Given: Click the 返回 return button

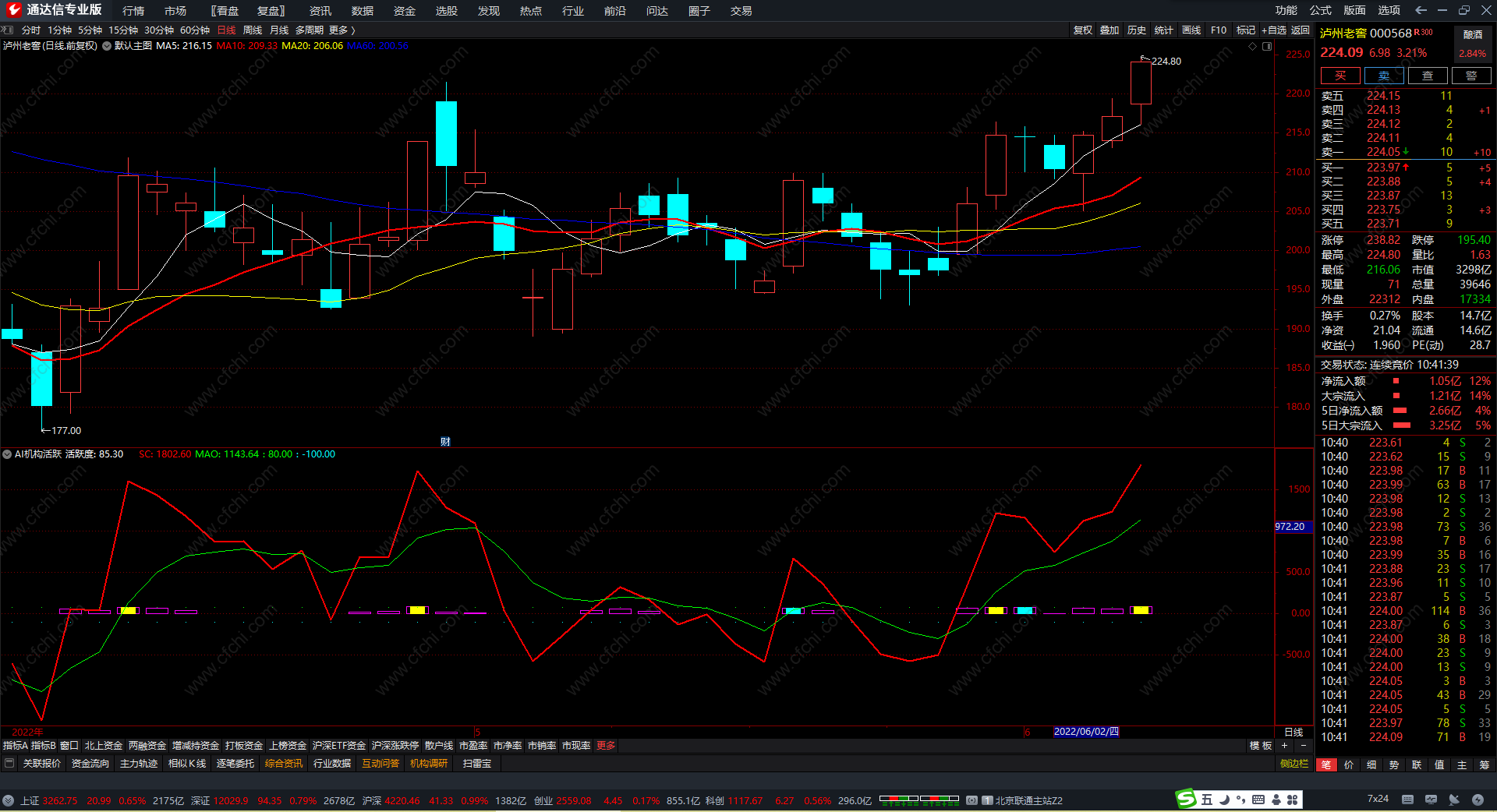Looking at the screenshot, I should click(1301, 30).
